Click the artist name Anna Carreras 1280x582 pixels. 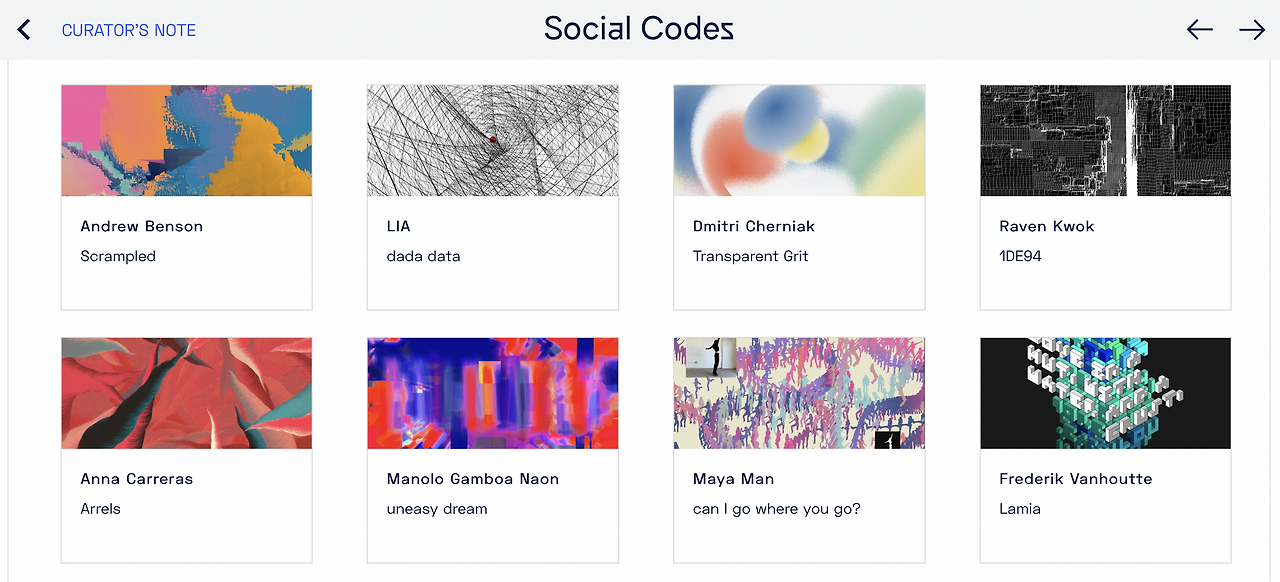[136, 479]
